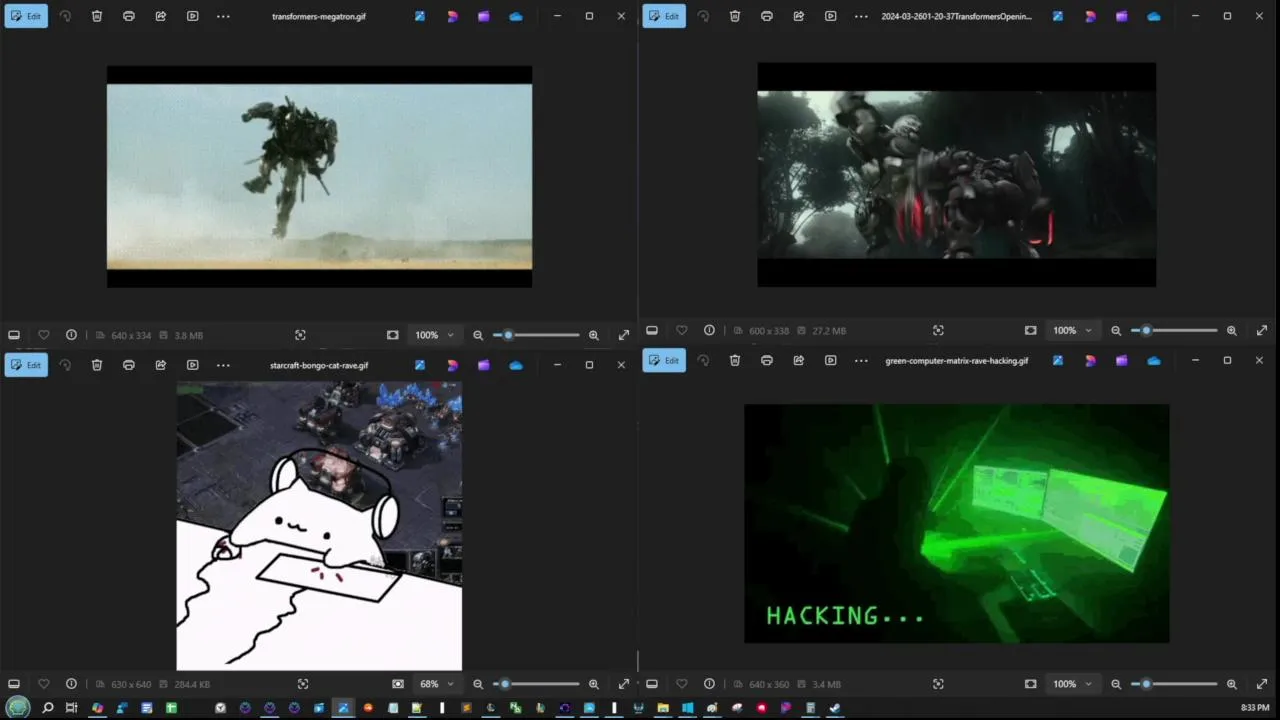Go fullscreen in the TransformersOpening window
Viewport: 1280px width, 720px height.
1262,330
